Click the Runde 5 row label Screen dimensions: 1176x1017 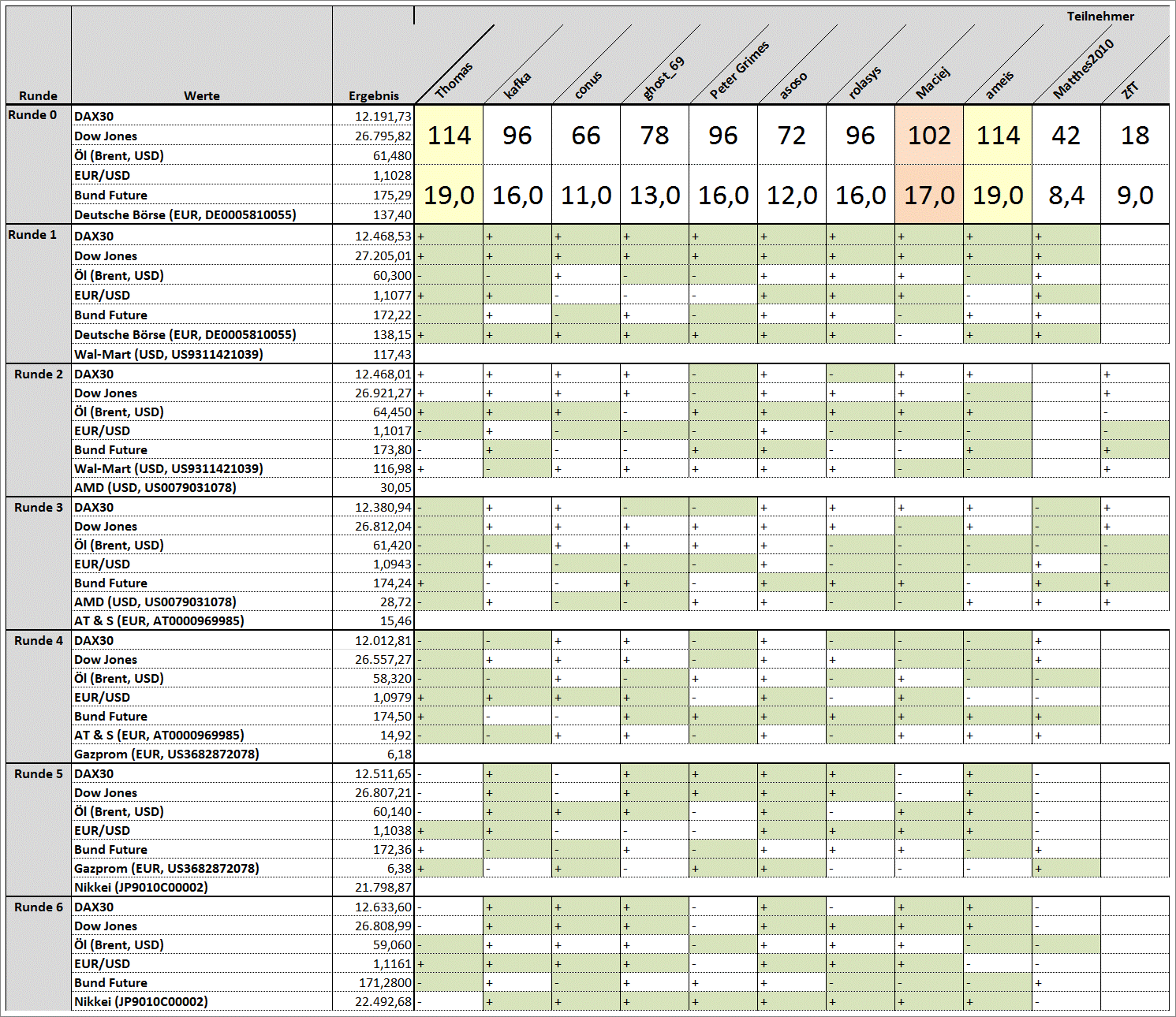(x=39, y=773)
